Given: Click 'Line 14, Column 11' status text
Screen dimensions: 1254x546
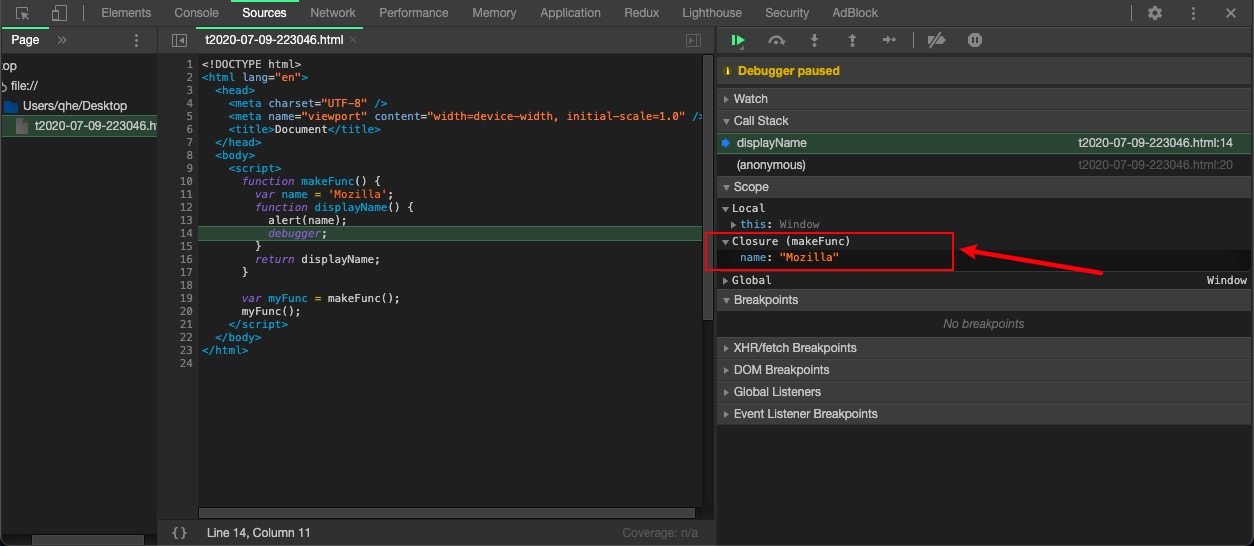Looking at the screenshot, I should 259,533.
